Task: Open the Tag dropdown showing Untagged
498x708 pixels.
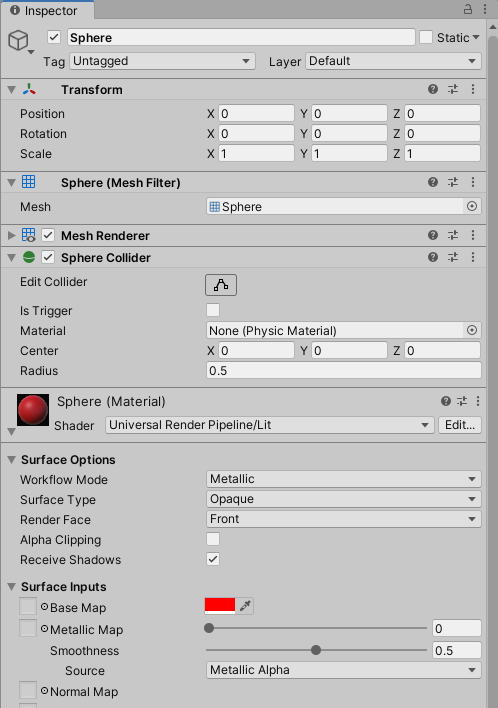Action: [x=162, y=61]
